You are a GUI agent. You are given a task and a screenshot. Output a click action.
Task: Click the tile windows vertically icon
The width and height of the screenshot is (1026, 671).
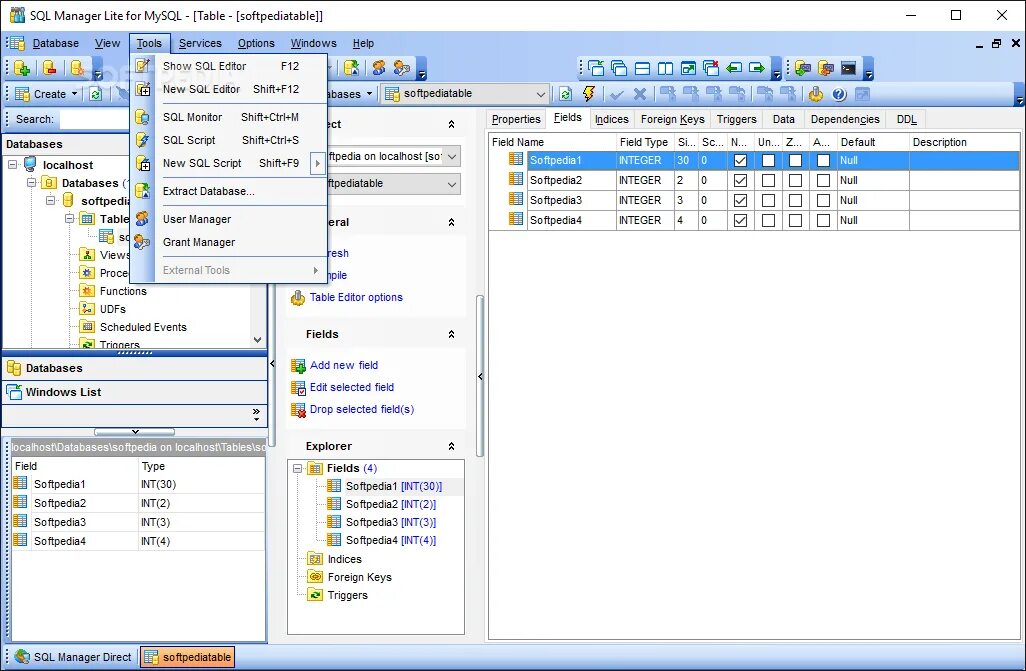pyautogui.click(x=665, y=68)
